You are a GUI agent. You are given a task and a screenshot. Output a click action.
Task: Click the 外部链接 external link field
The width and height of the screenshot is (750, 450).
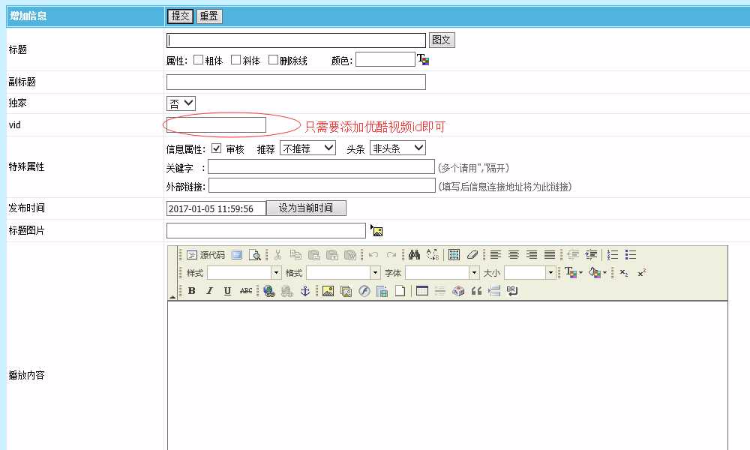tap(322, 186)
